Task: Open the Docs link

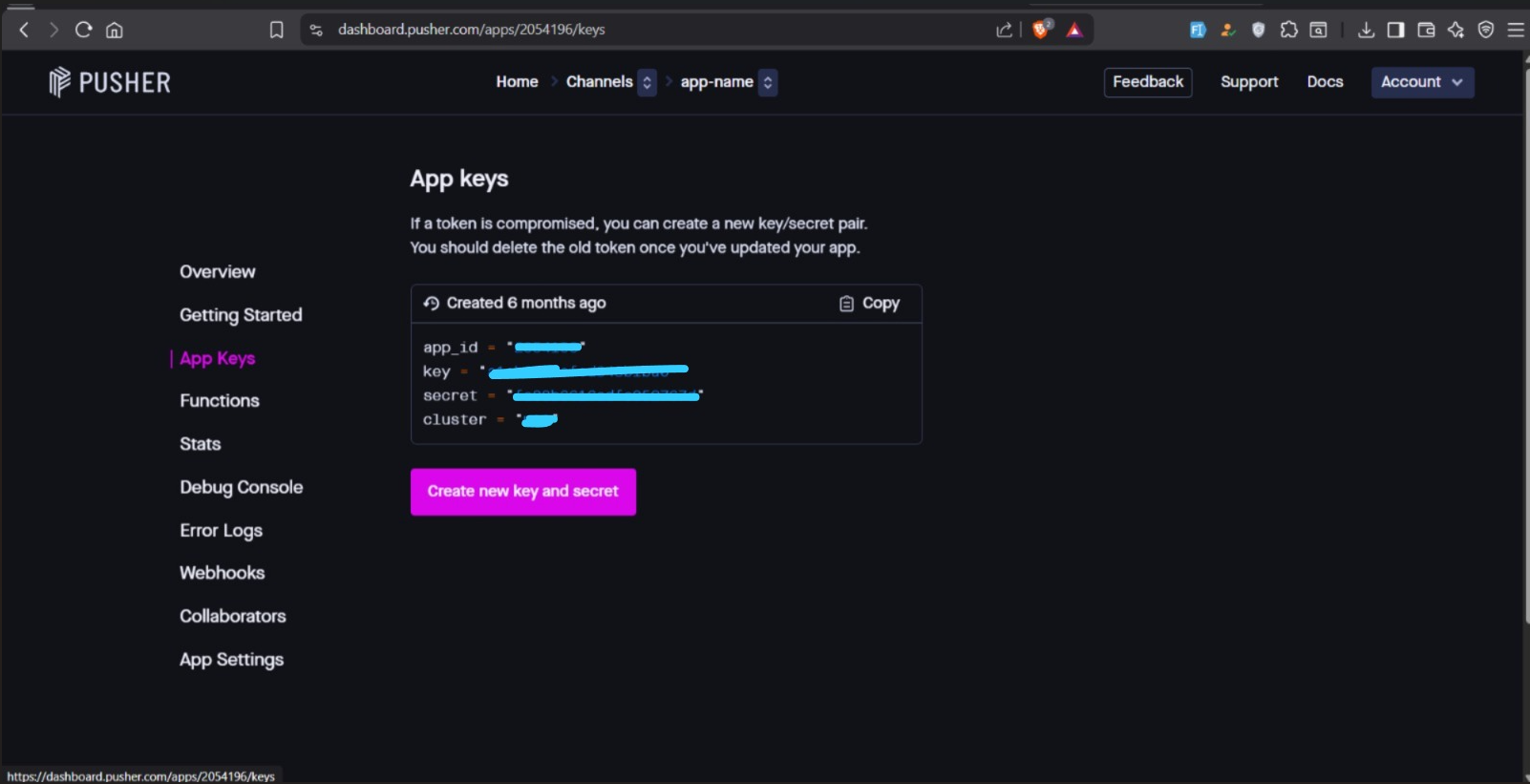Action: tap(1325, 82)
